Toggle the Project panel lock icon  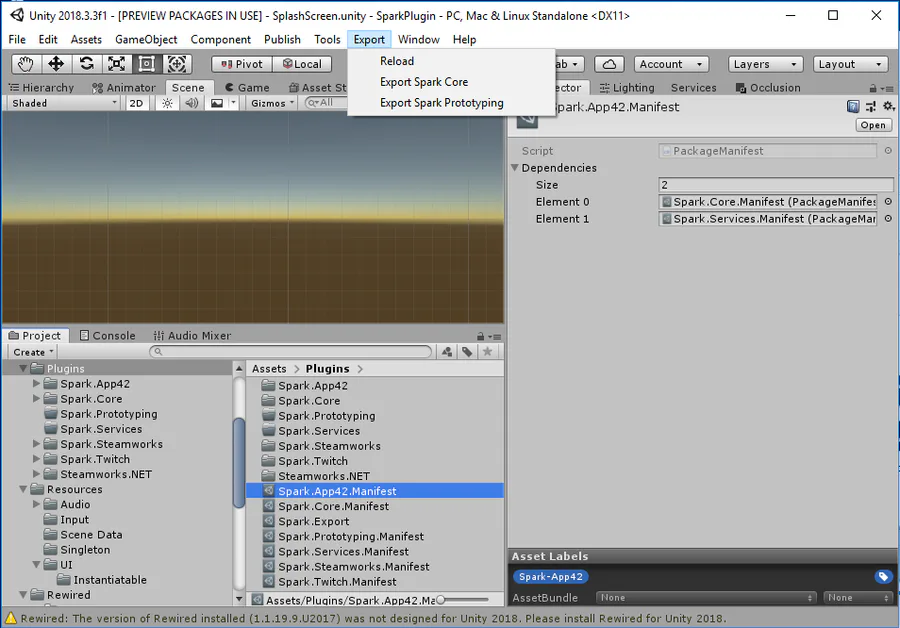(480, 336)
